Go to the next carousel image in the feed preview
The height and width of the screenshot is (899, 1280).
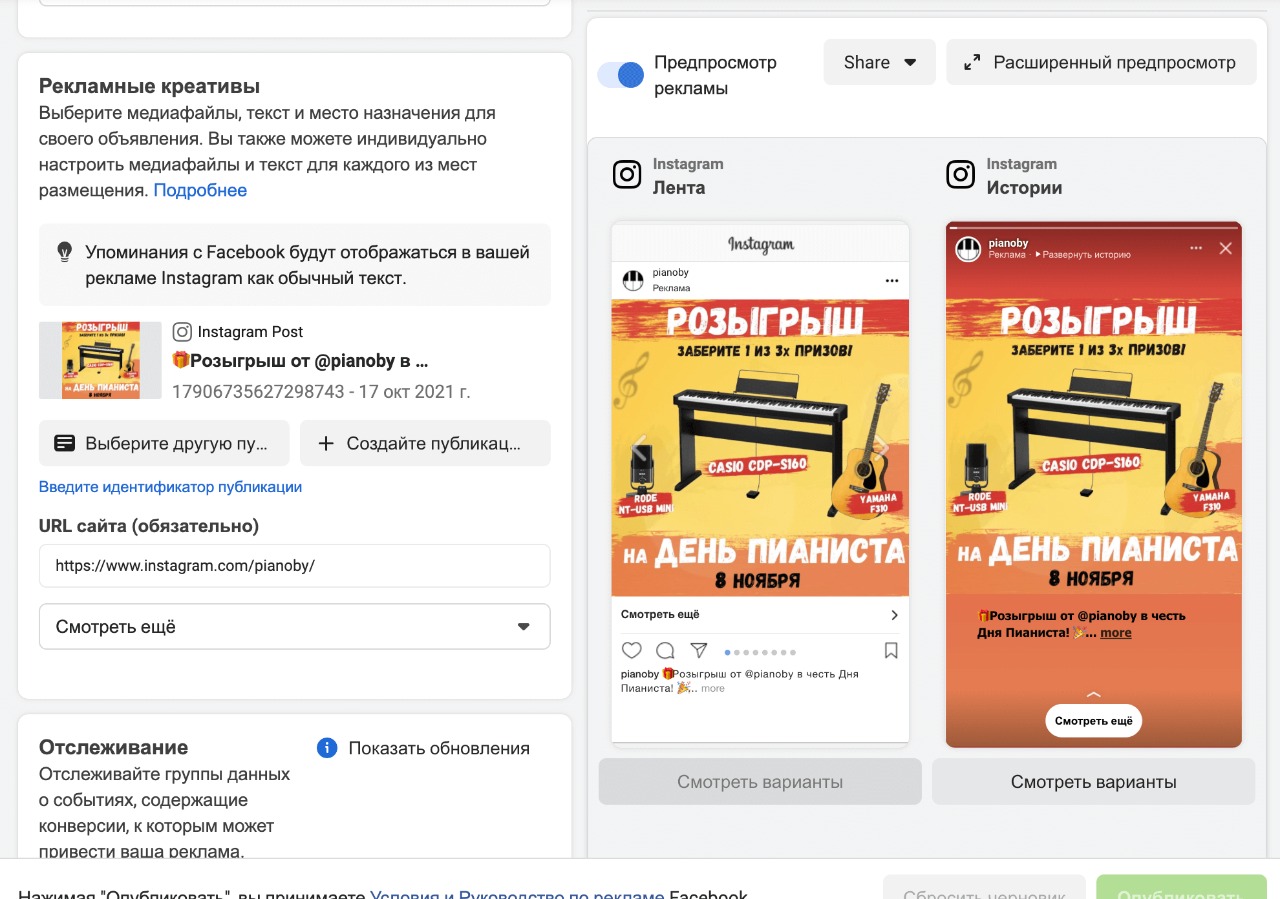tap(881, 446)
